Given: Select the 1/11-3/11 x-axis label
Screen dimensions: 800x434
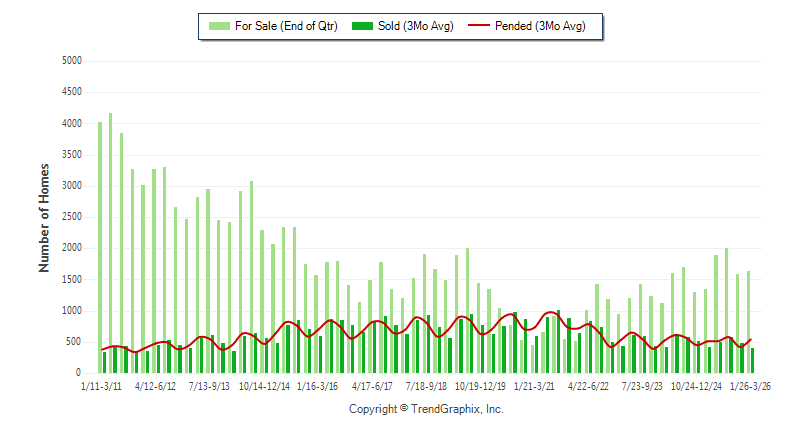Looking at the screenshot, I should coord(102,384).
